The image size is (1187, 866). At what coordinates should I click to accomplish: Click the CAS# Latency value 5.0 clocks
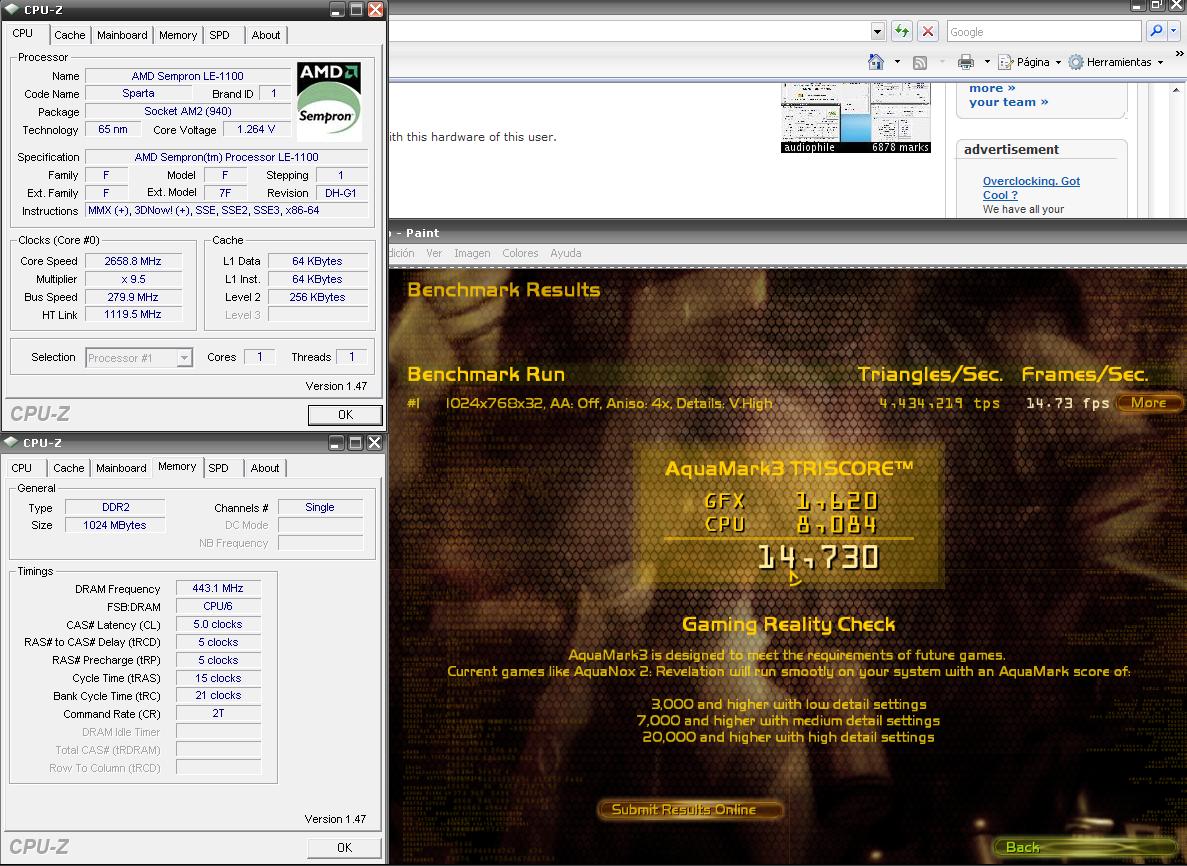pyautogui.click(x=218, y=625)
